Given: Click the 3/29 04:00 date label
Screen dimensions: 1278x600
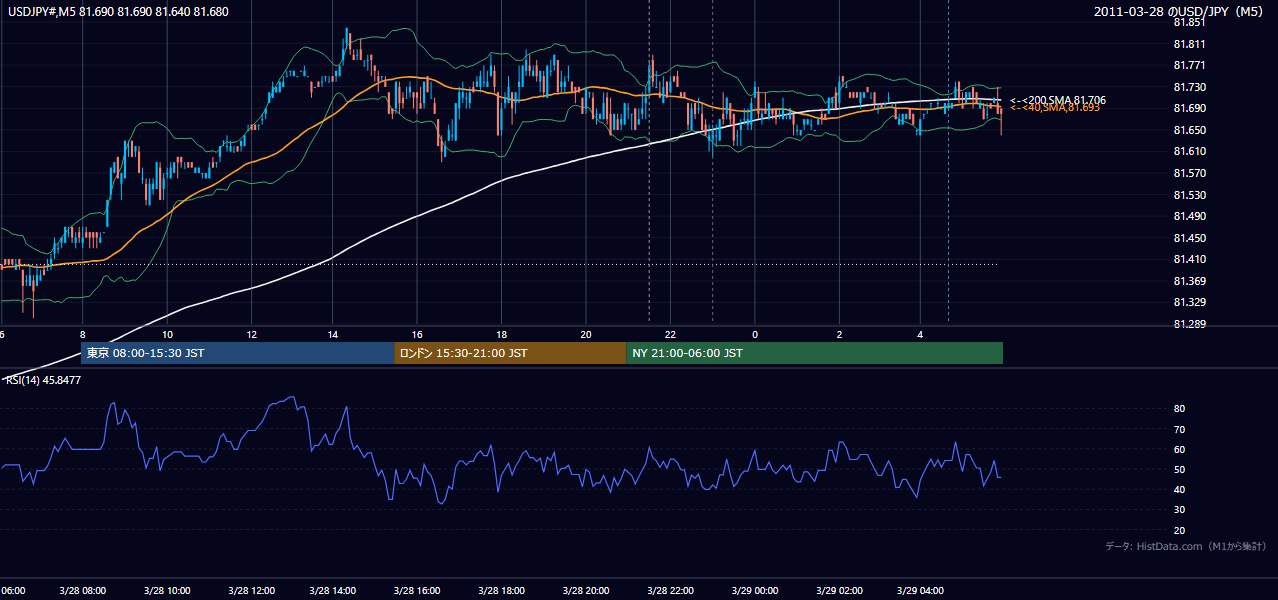Looking at the screenshot, I should 920,590.
